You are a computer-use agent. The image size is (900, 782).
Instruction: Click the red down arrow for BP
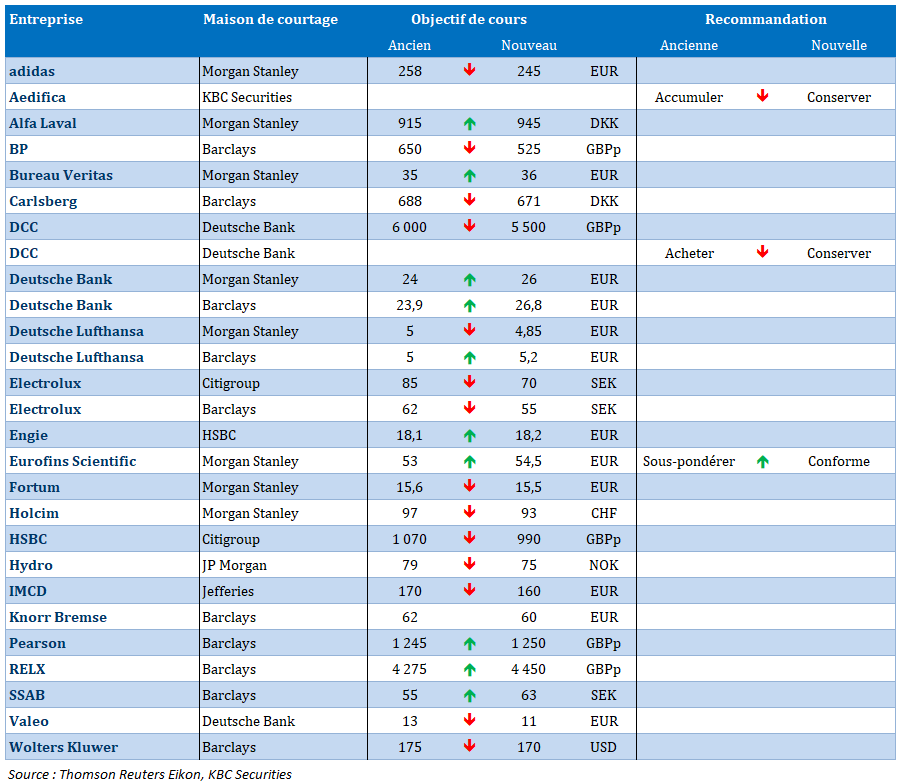(469, 149)
